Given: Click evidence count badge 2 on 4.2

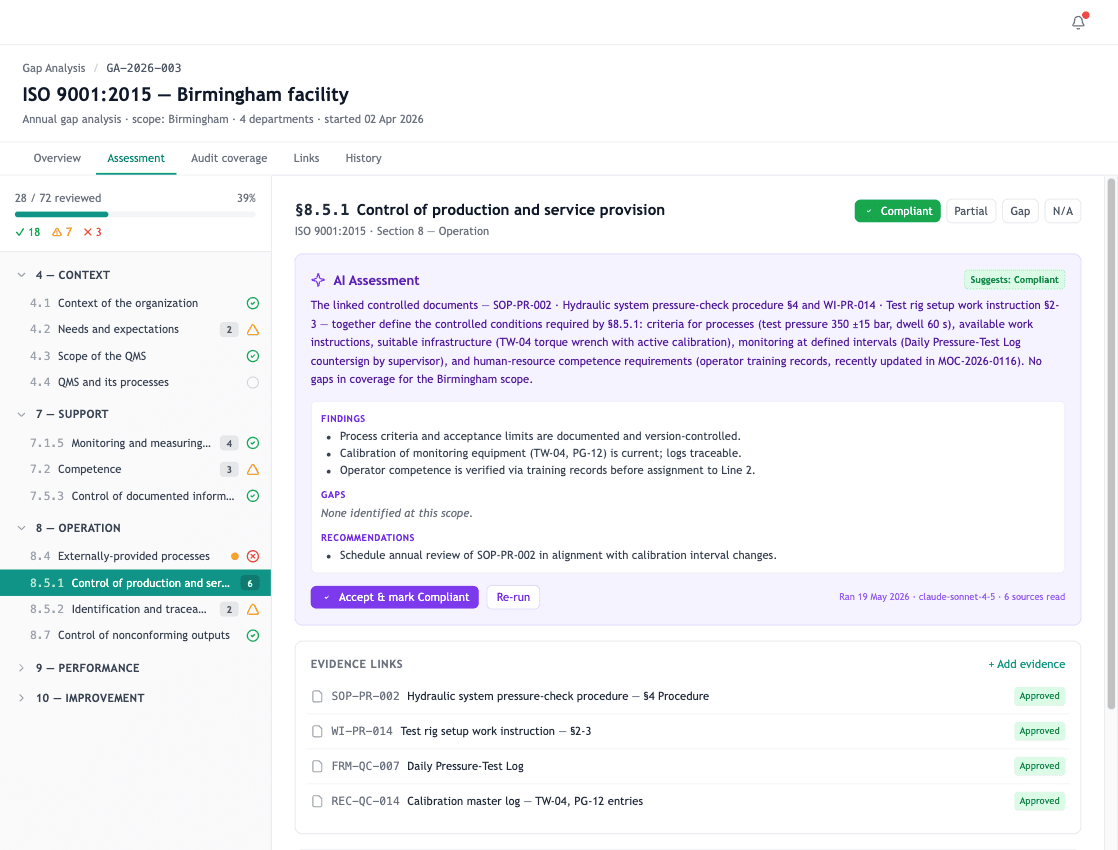Looking at the screenshot, I should pos(229,329).
